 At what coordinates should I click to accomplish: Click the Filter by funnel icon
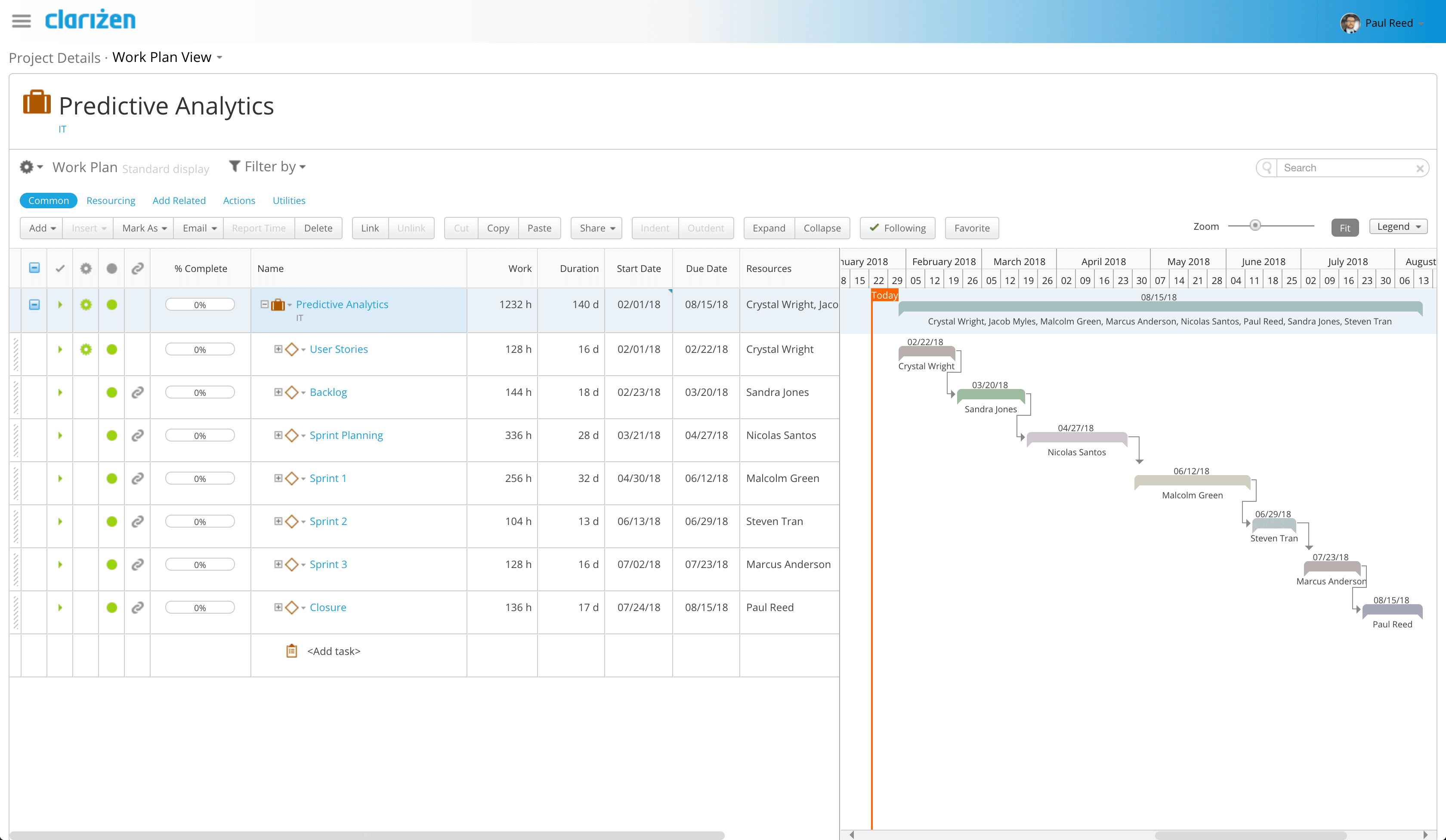point(234,167)
